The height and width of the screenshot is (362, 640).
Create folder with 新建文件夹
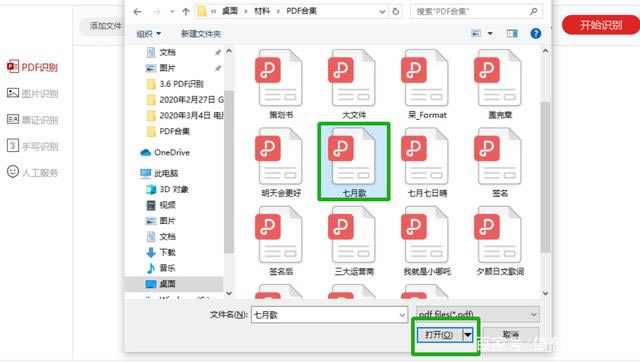pos(201,34)
